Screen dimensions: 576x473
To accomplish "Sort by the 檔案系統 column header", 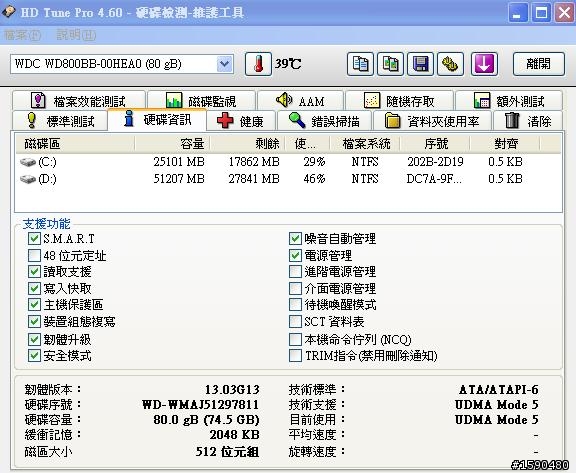I will click(365, 144).
